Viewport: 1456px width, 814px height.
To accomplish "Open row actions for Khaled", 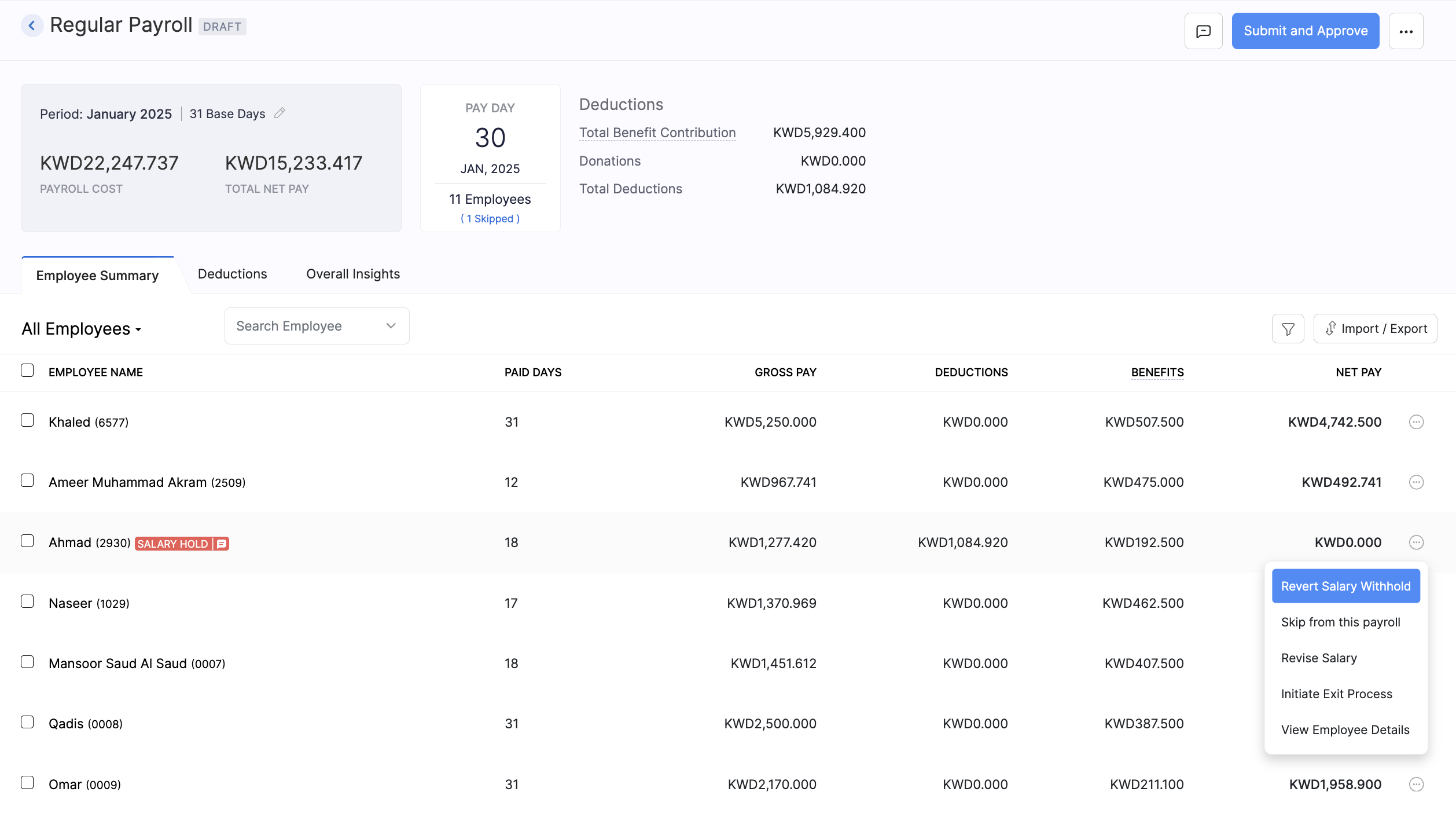I will (x=1416, y=421).
